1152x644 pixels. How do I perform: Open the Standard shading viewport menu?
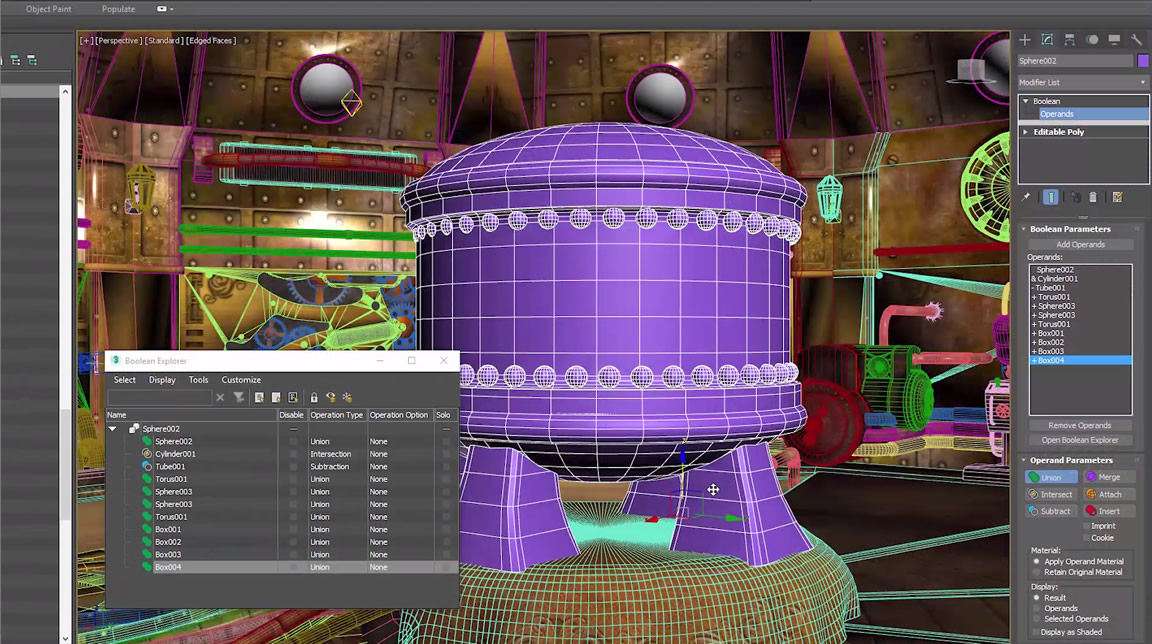pos(163,40)
